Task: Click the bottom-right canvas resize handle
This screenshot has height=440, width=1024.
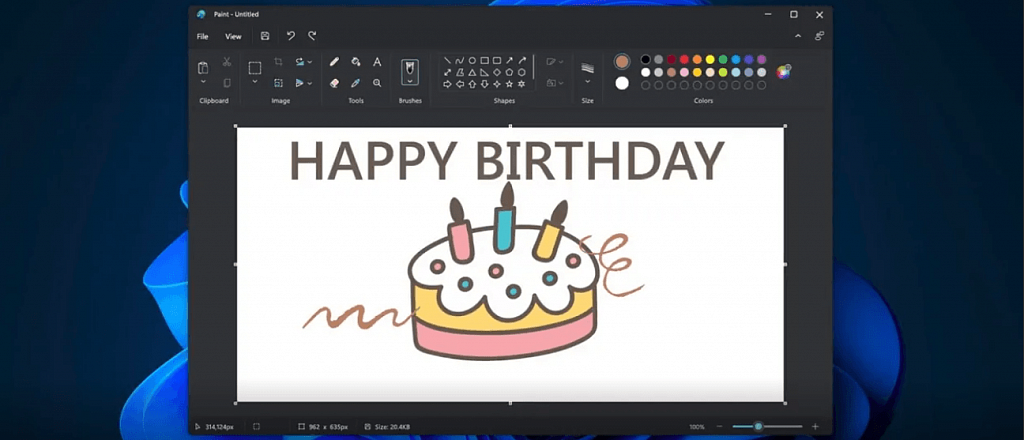Action: (784, 403)
